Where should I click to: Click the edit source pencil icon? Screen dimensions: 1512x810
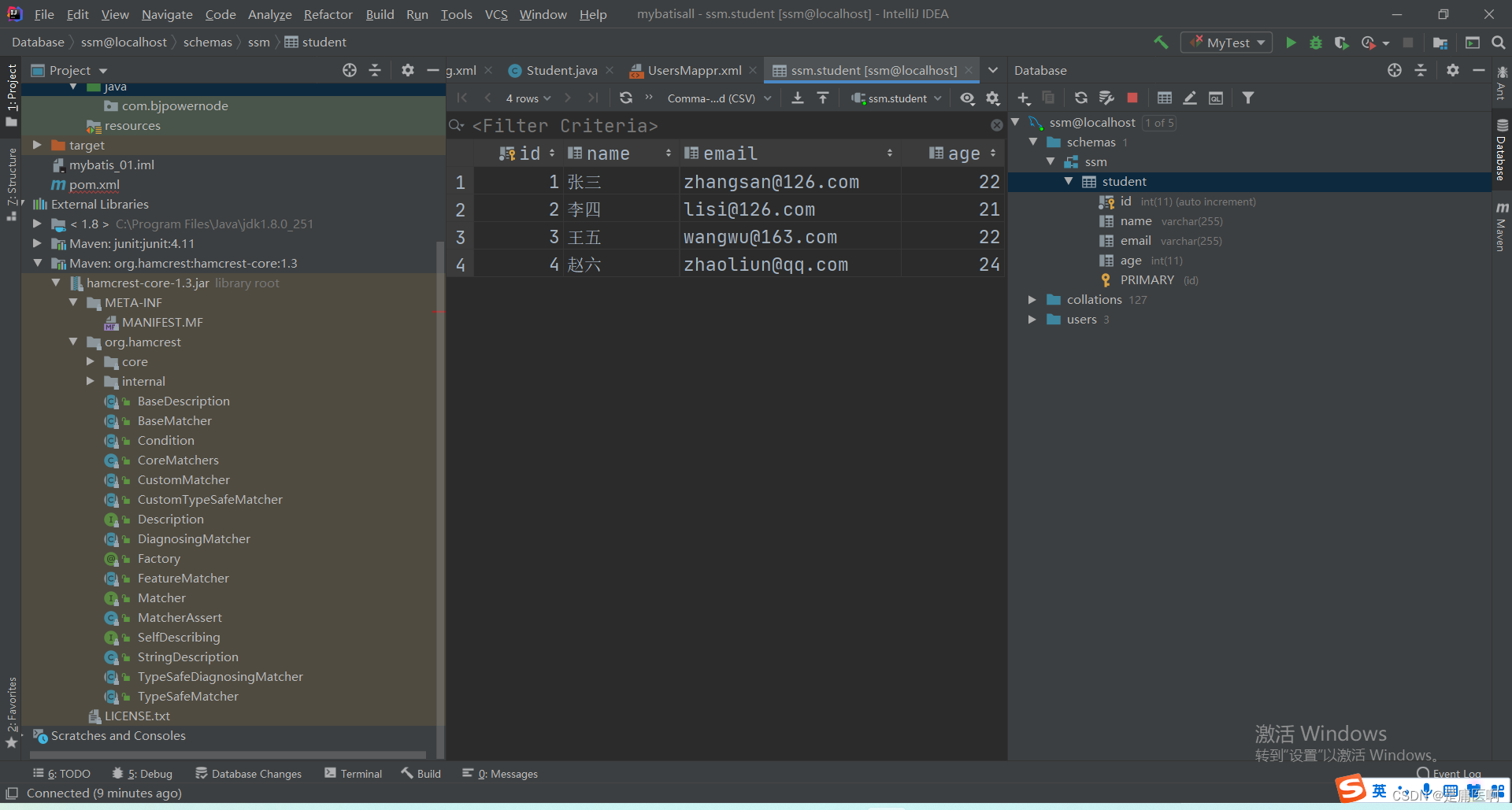1190,98
